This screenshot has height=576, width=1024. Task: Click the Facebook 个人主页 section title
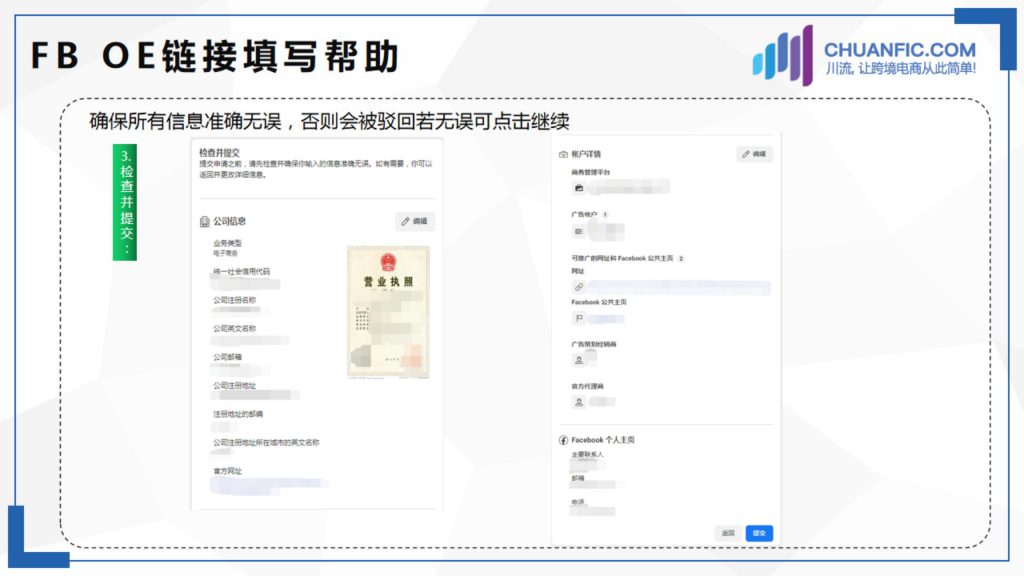pos(603,440)
